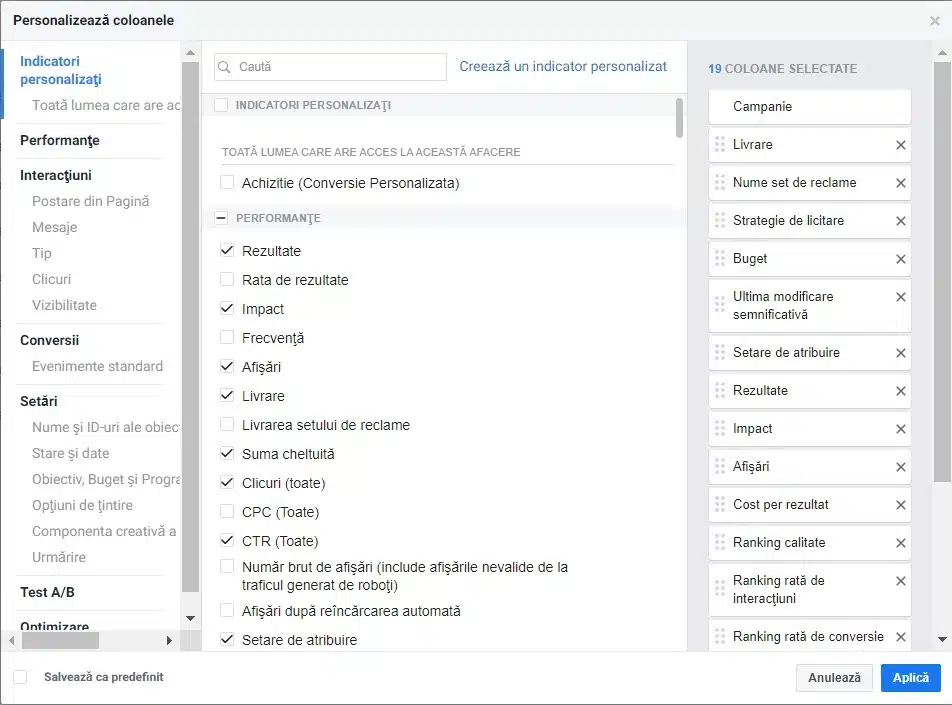Remove the "Rezultate" selected column
This screenshot has width=952, height=705.
(899, 390)
